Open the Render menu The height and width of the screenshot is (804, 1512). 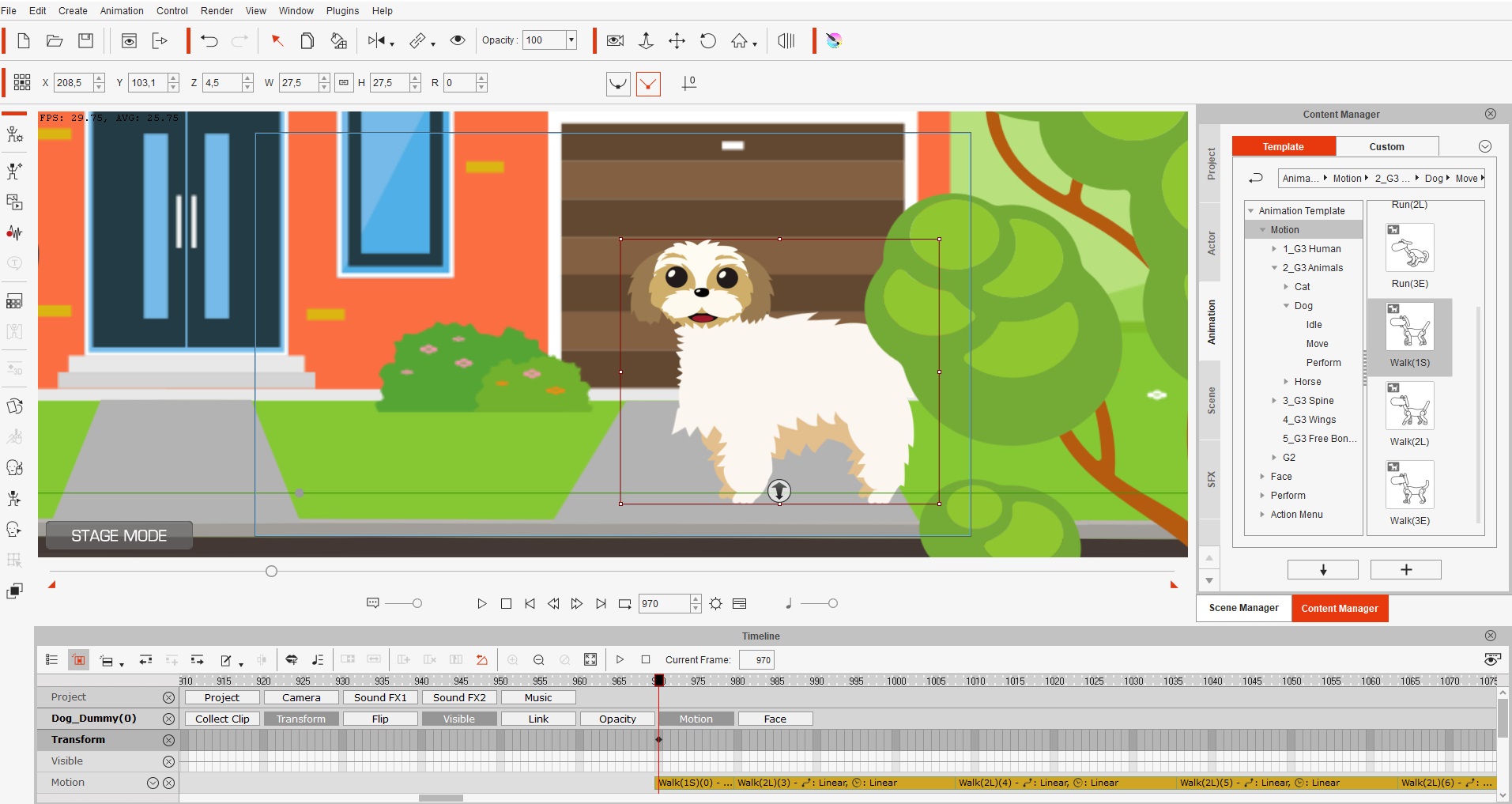click(x=217, y=11)
